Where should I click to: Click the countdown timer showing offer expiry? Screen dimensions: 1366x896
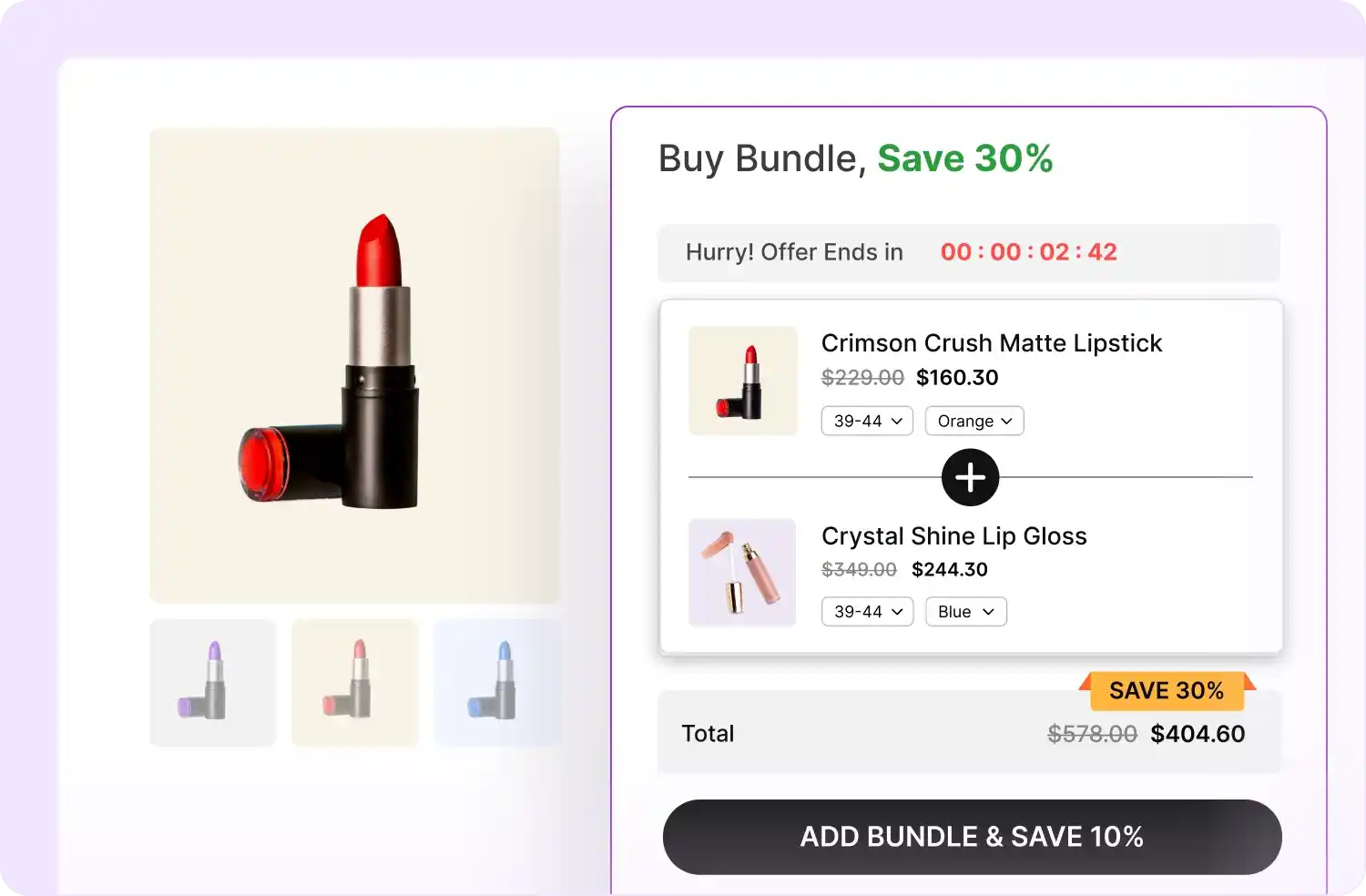tap(1028, 252)
